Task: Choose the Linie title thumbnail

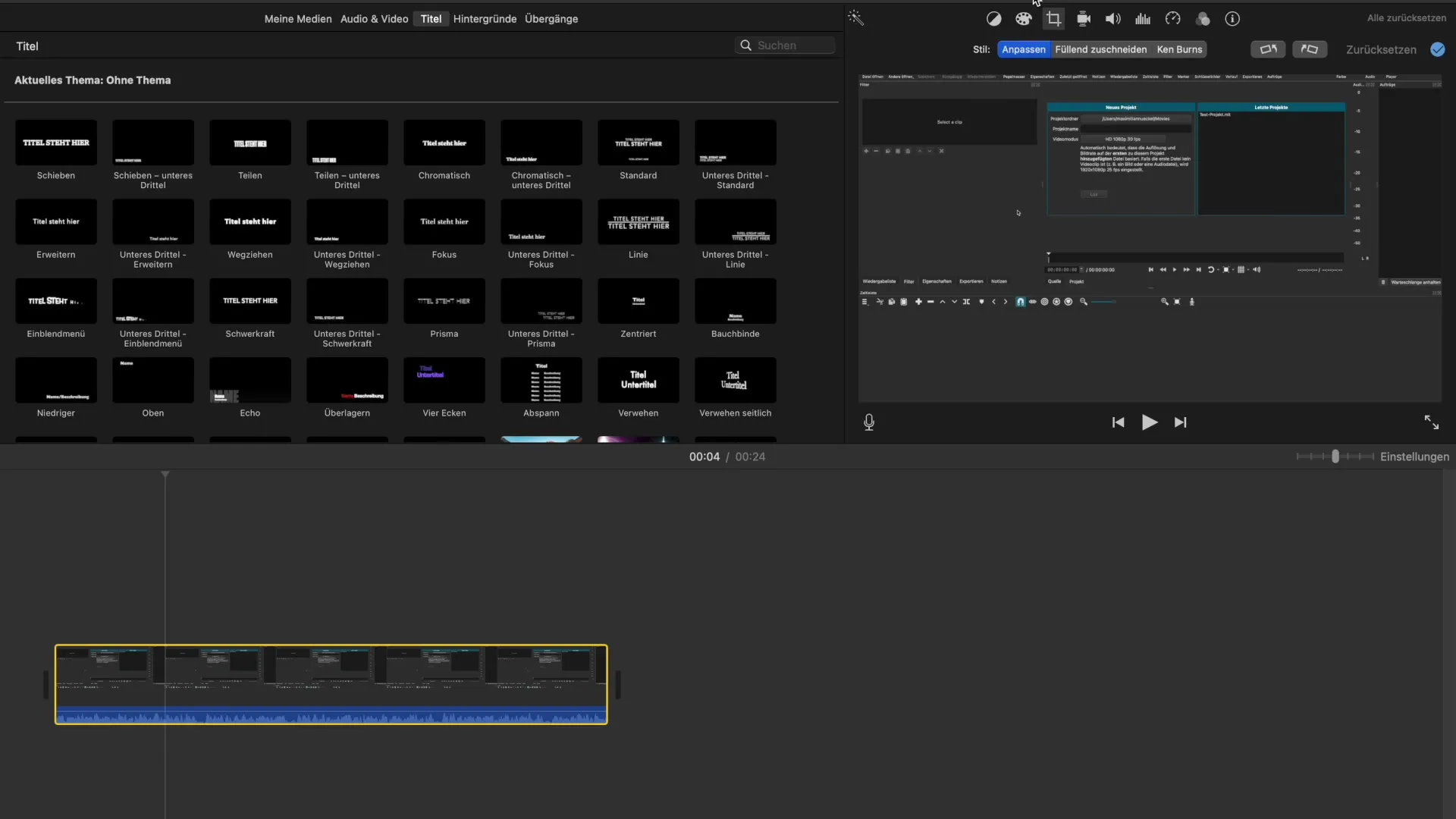Action: 639,221
